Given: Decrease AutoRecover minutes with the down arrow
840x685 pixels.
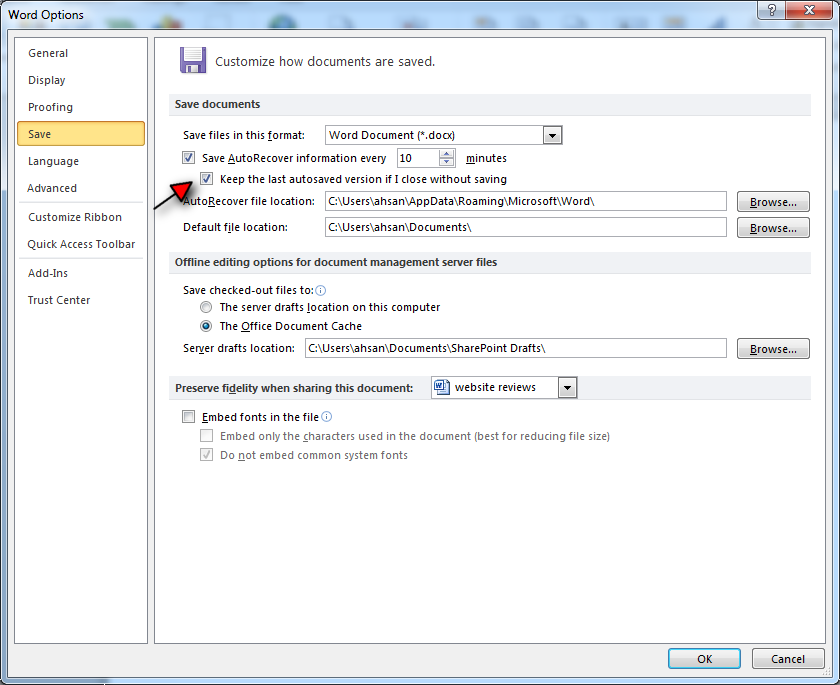Looking at the screenshot, I should tap(446, 162).
